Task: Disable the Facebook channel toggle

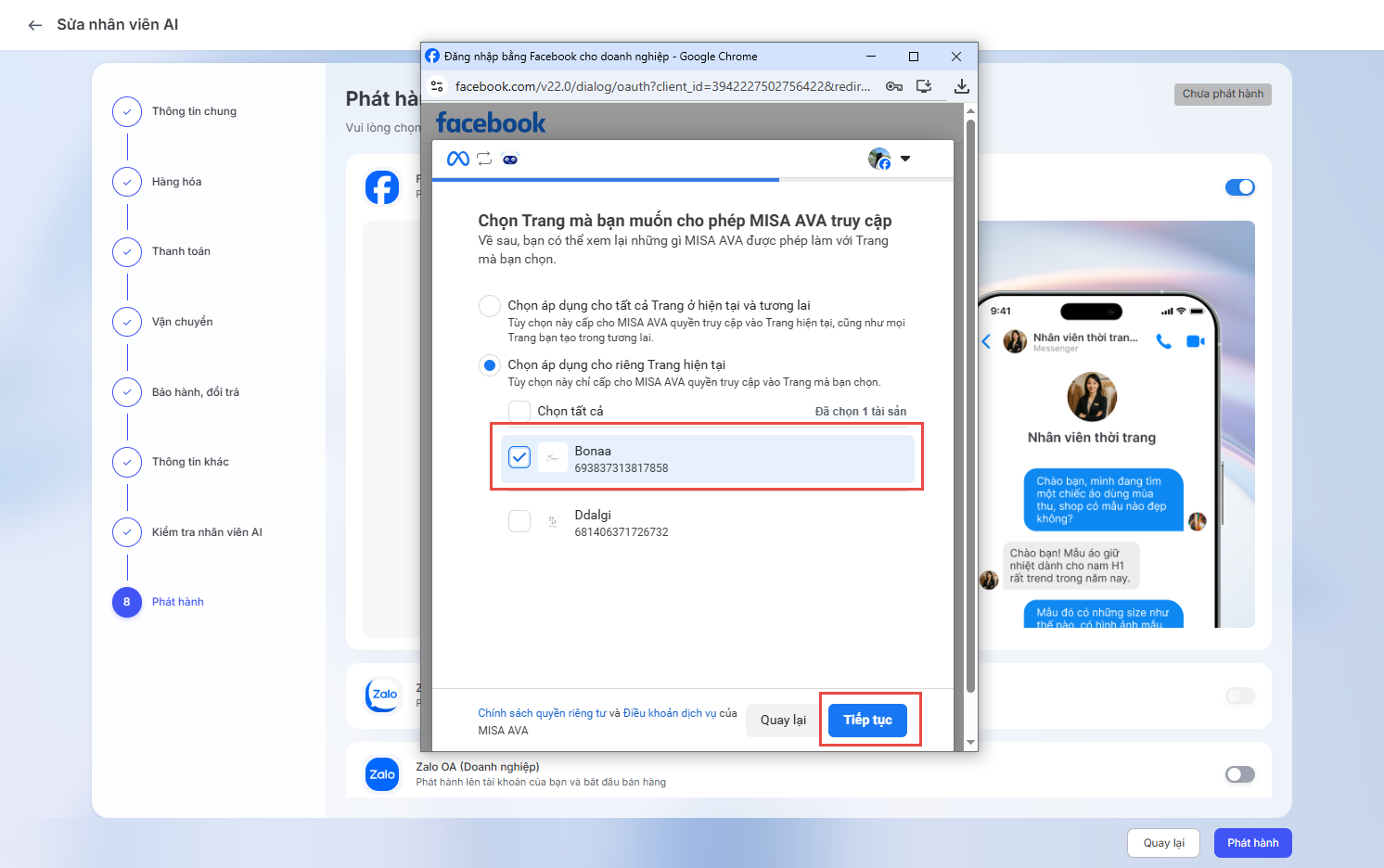Action: (x=1239, y=187)
